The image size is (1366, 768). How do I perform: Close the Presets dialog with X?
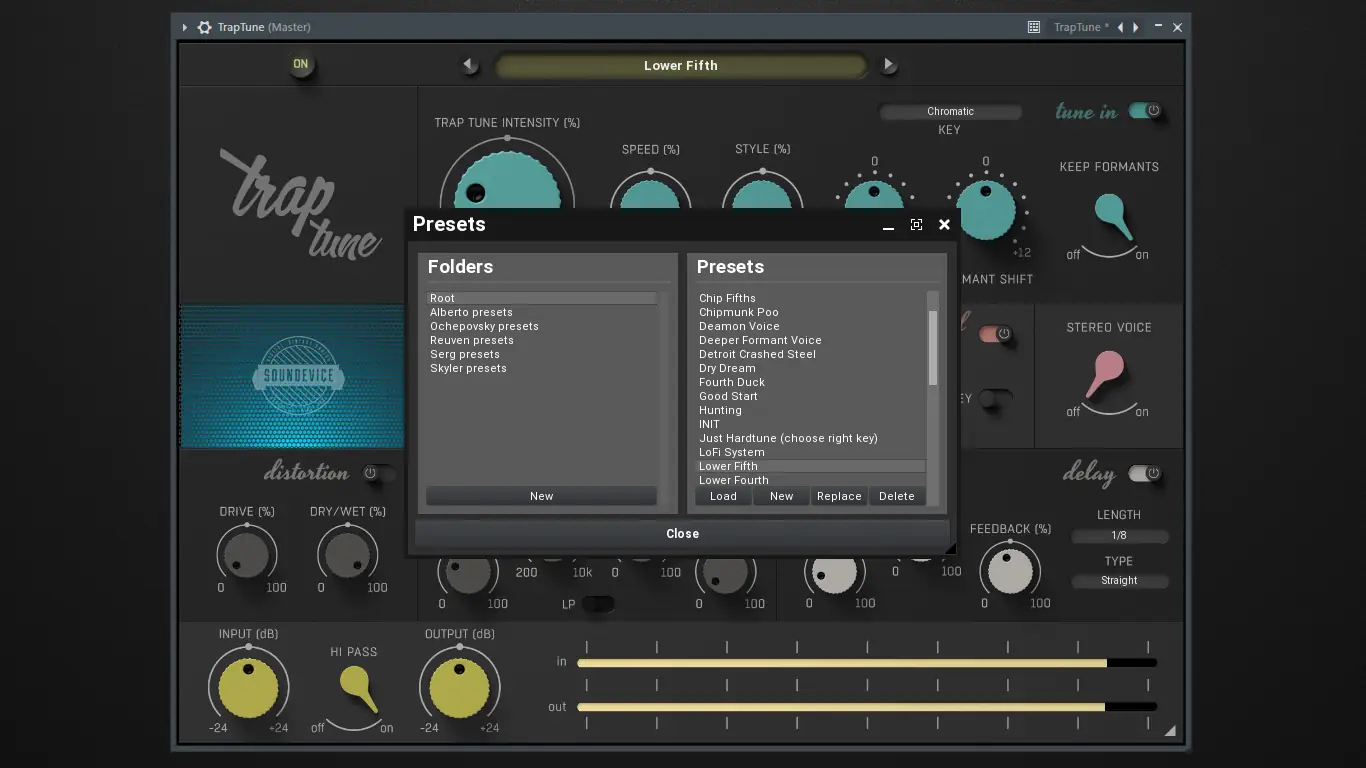[x=944, y=225]
